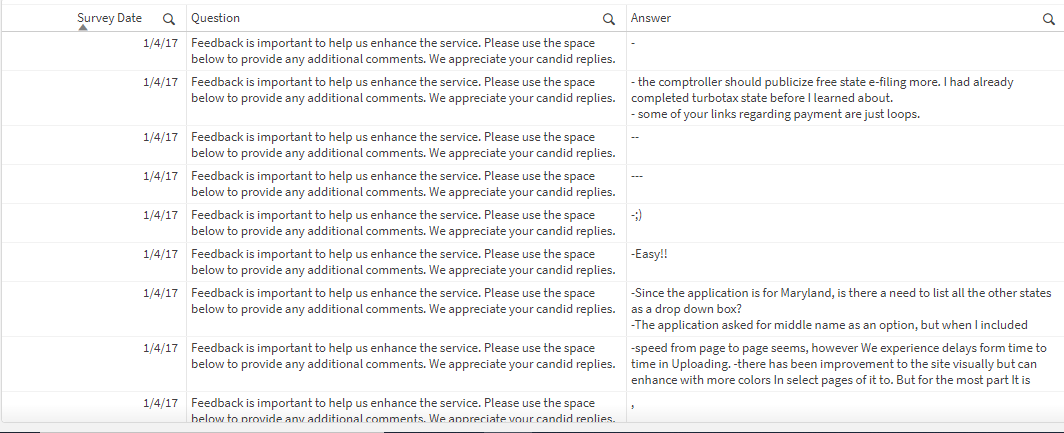Open search for the Survey Date column
Image resolution: width=1064 pixels, height=433 pixels.
click(x=169, y=19)
